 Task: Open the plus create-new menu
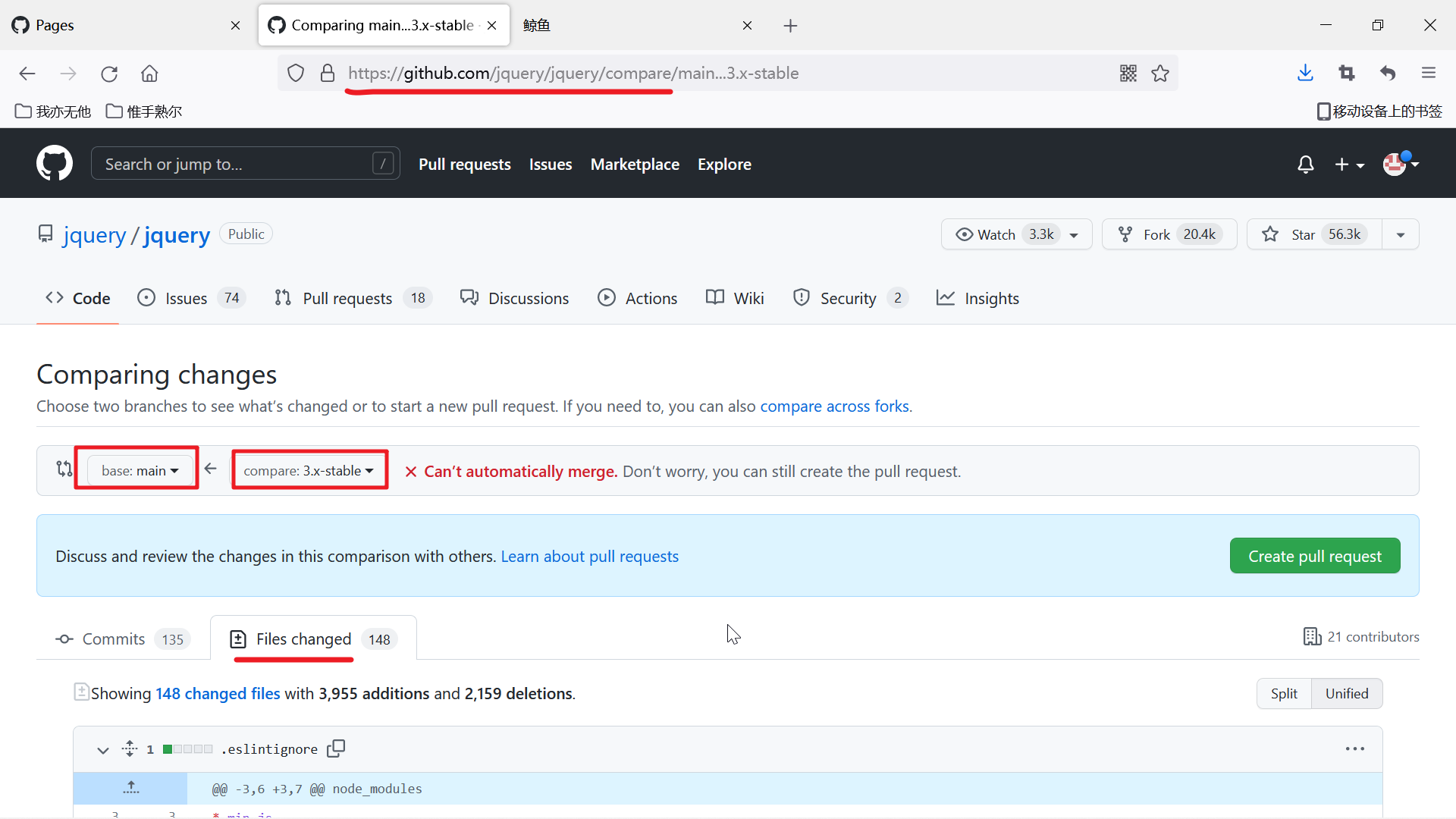(x=1350, y=165)
